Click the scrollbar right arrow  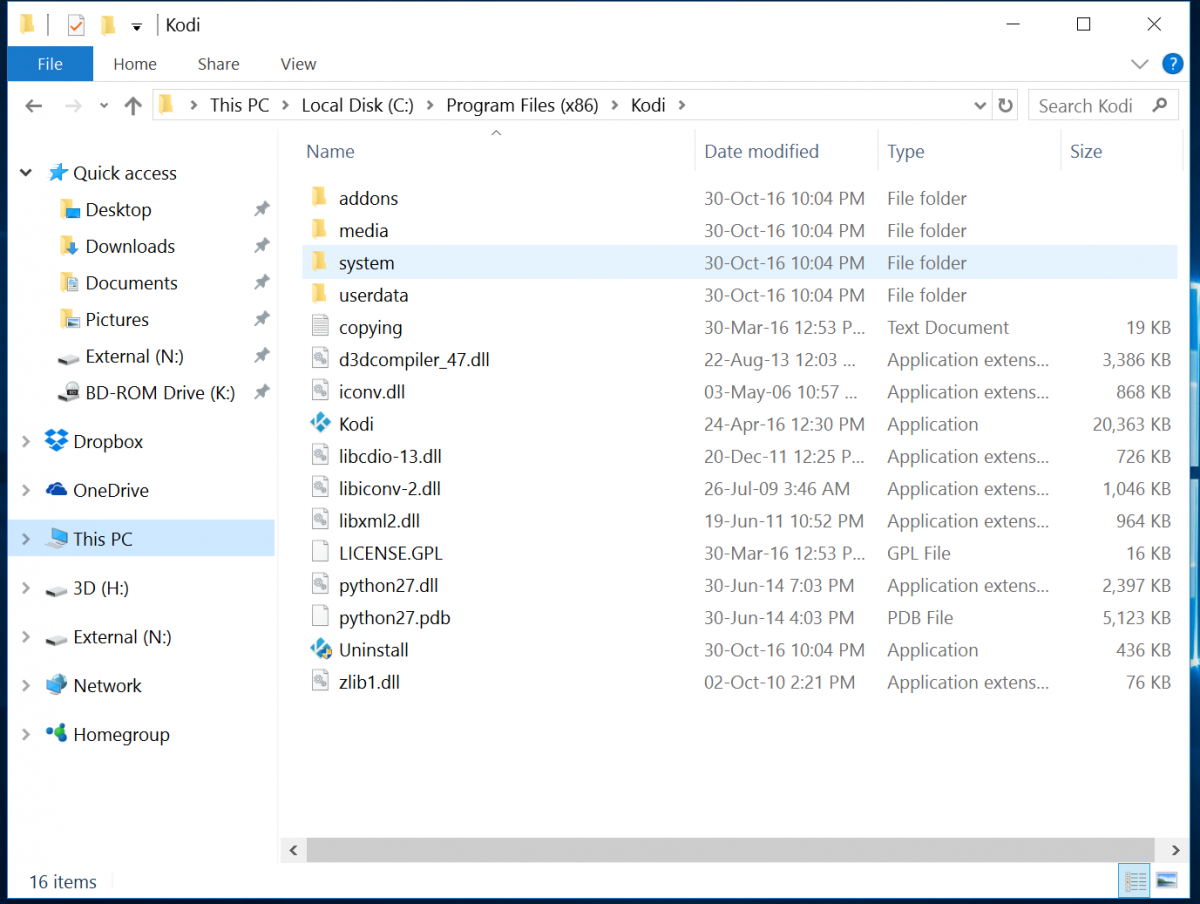coord(1175,850)
